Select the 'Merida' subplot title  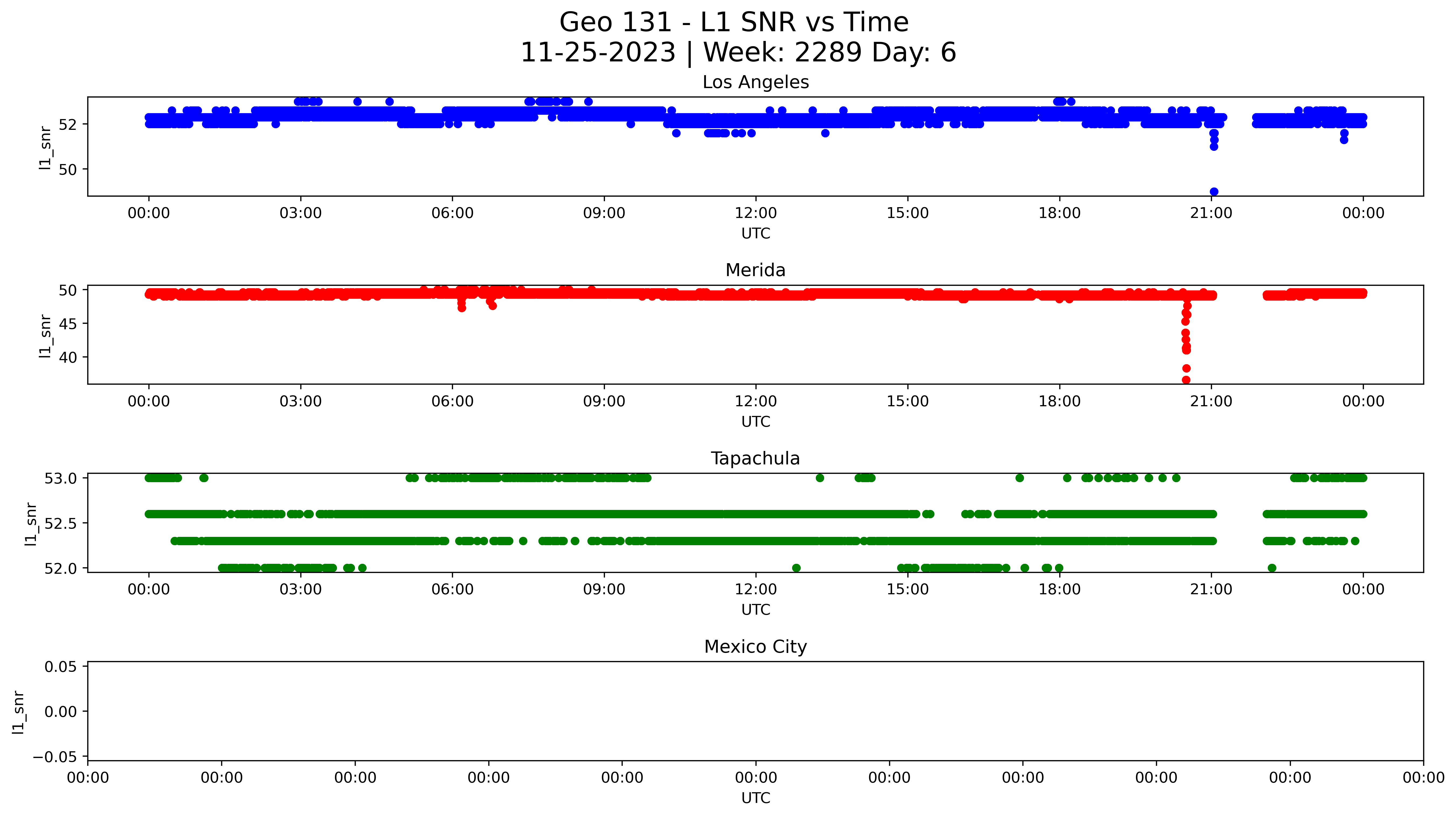756,270
